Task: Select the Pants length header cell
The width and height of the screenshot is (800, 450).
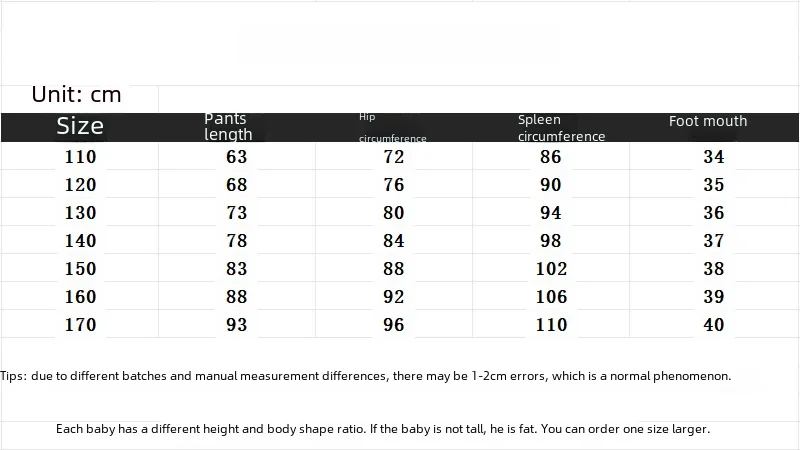Action: 228,127
